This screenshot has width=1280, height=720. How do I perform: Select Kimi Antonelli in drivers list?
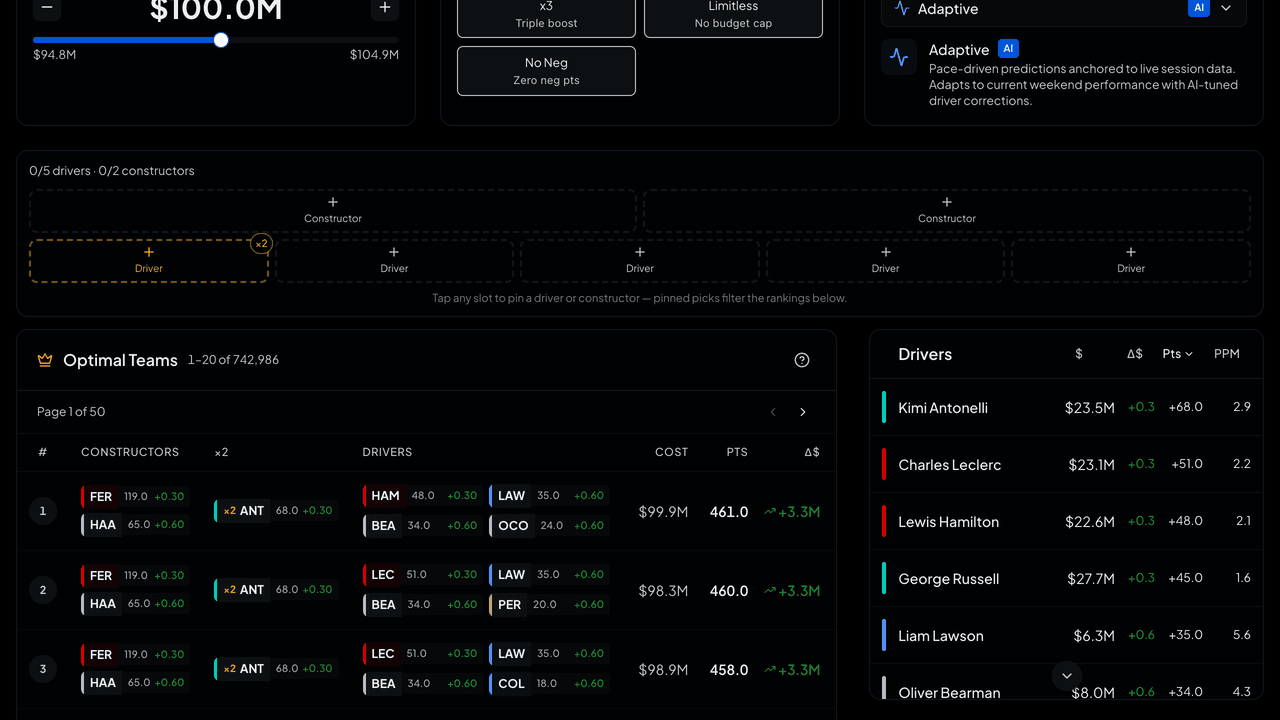[x=1066, y=407]
